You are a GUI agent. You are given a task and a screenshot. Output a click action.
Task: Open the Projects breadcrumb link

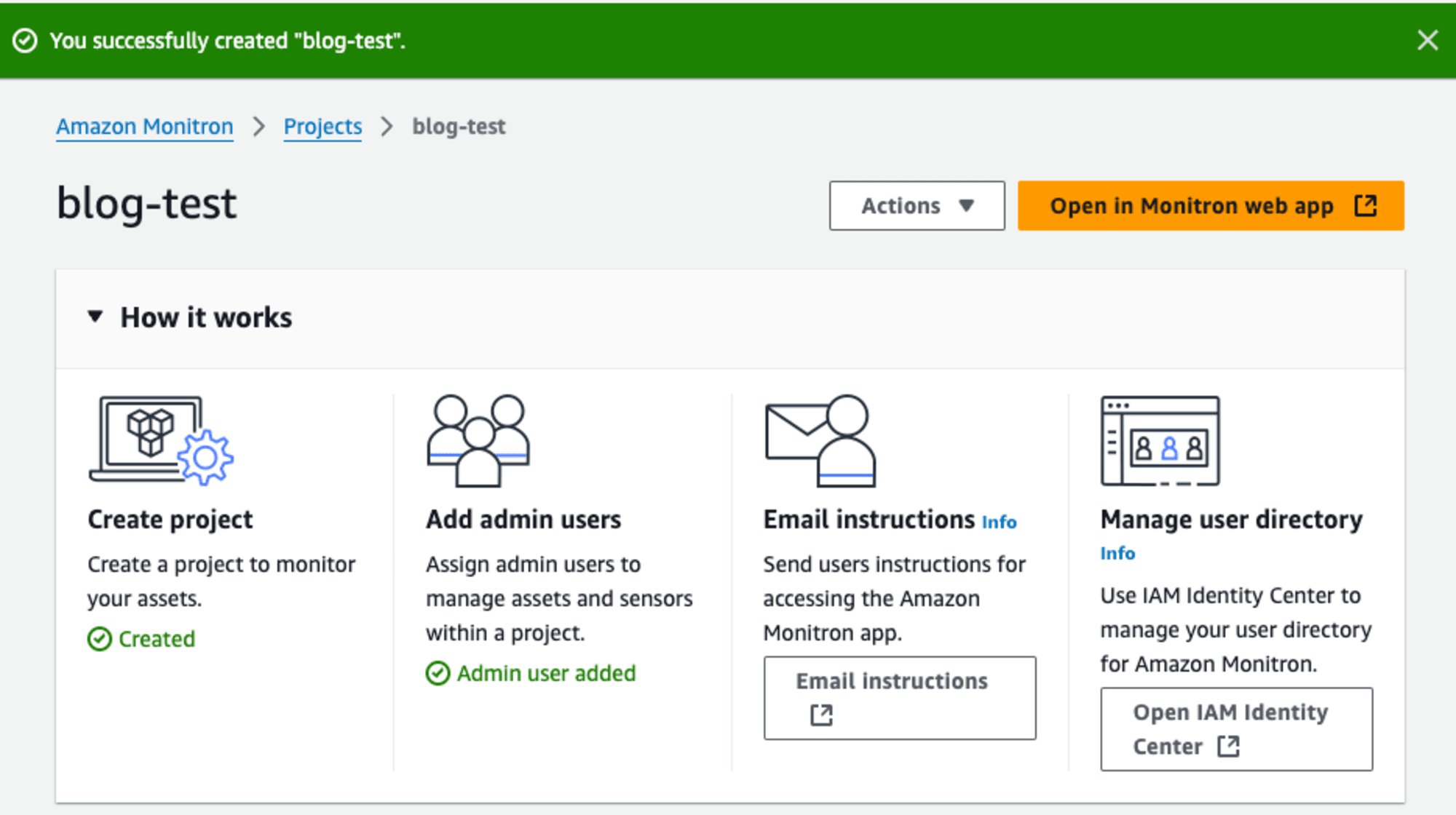pos(323,127)
